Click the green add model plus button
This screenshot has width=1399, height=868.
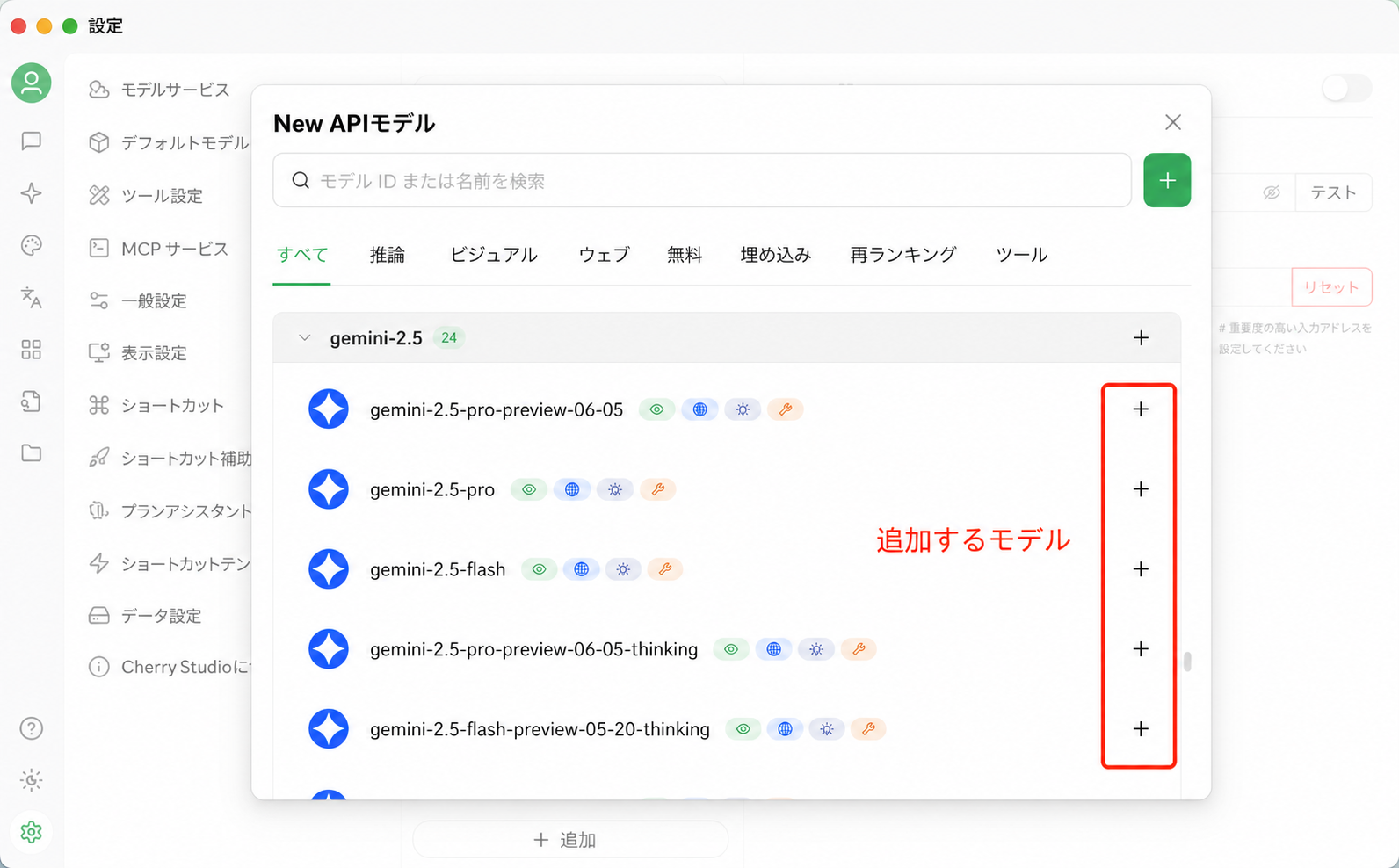tap(1167, 180)
